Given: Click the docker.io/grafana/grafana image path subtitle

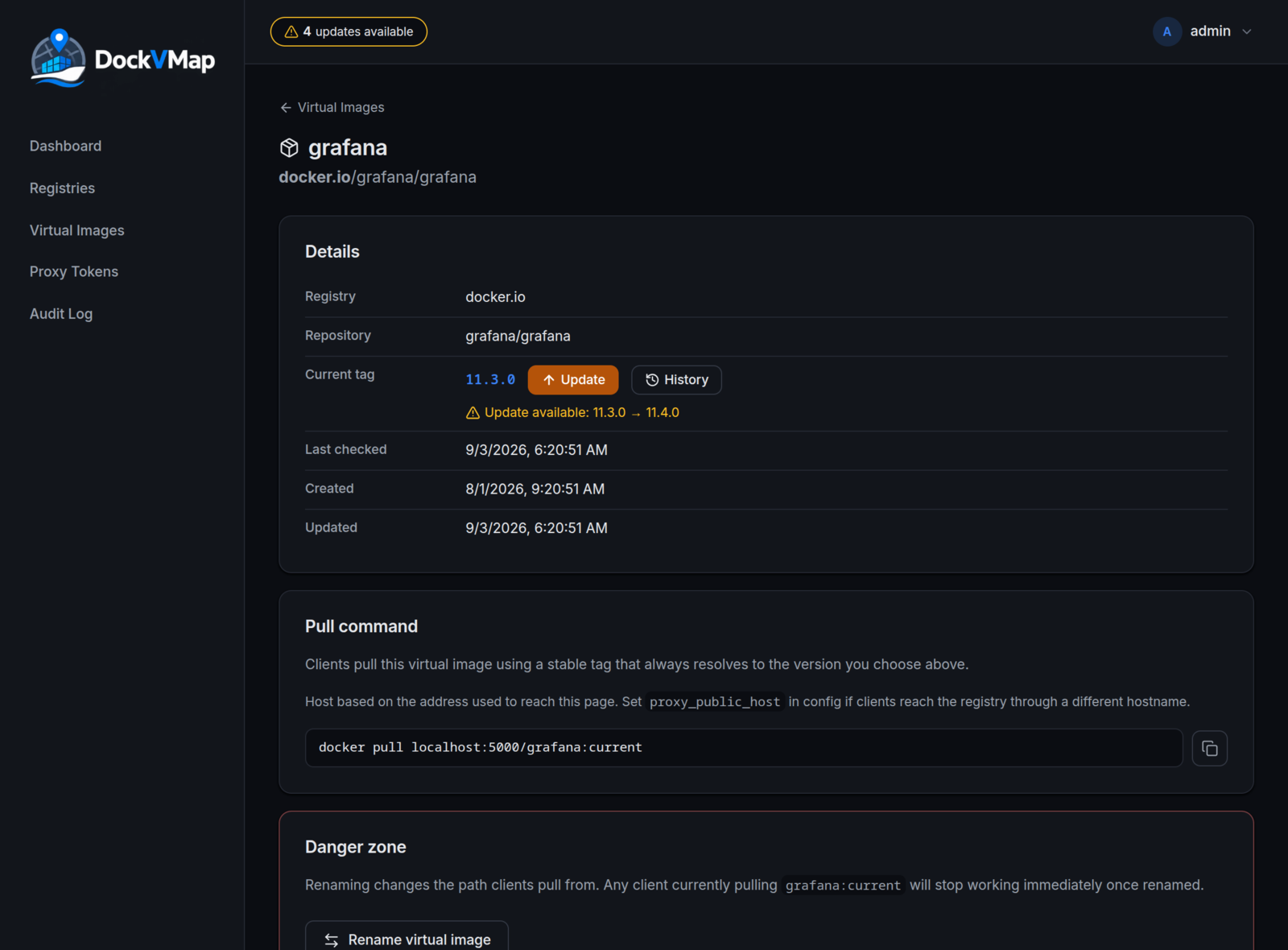Looking at the screenshot, I should tap(378, 177).
